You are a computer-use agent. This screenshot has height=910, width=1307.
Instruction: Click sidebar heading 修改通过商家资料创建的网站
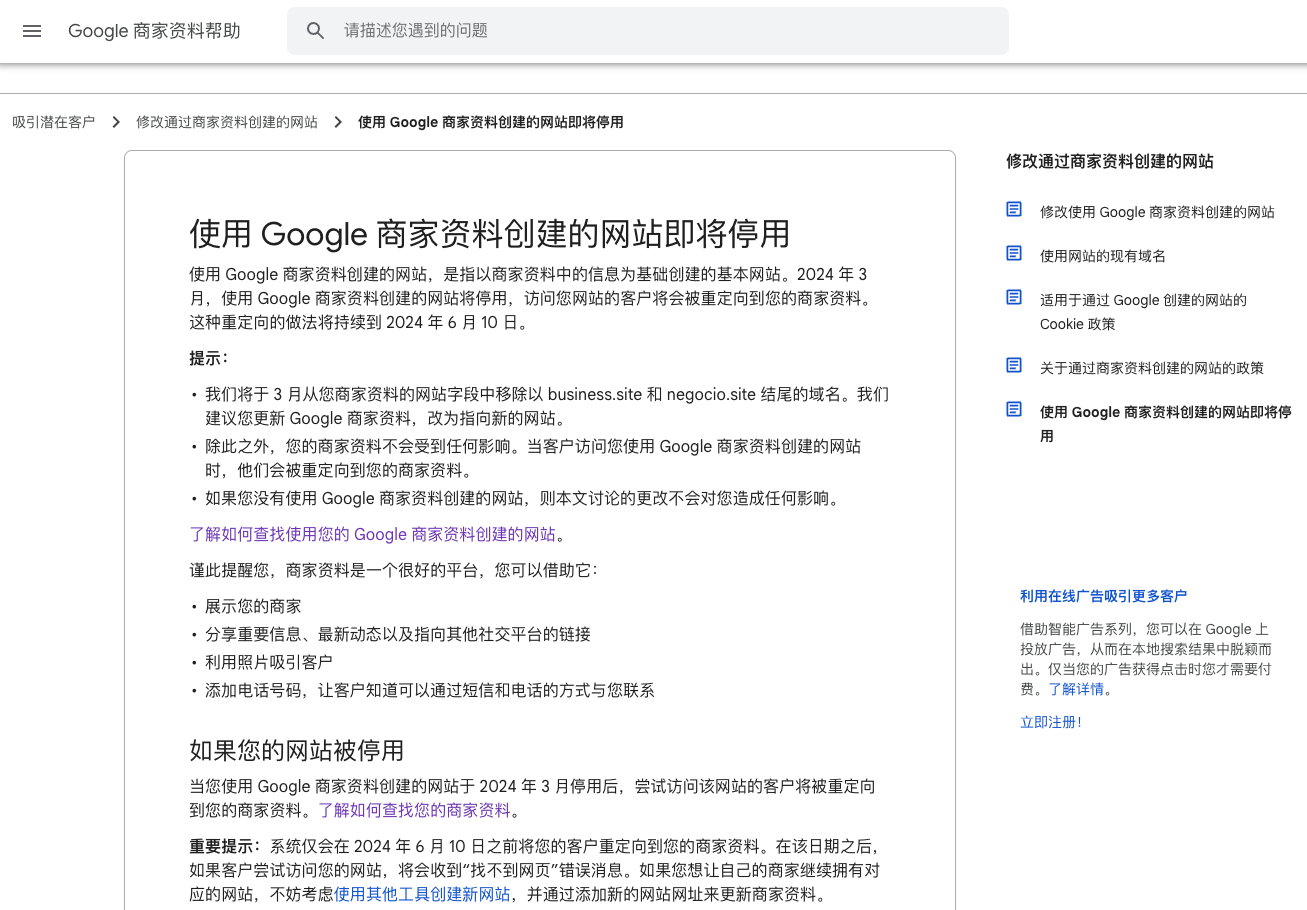tap(1110, 161)
